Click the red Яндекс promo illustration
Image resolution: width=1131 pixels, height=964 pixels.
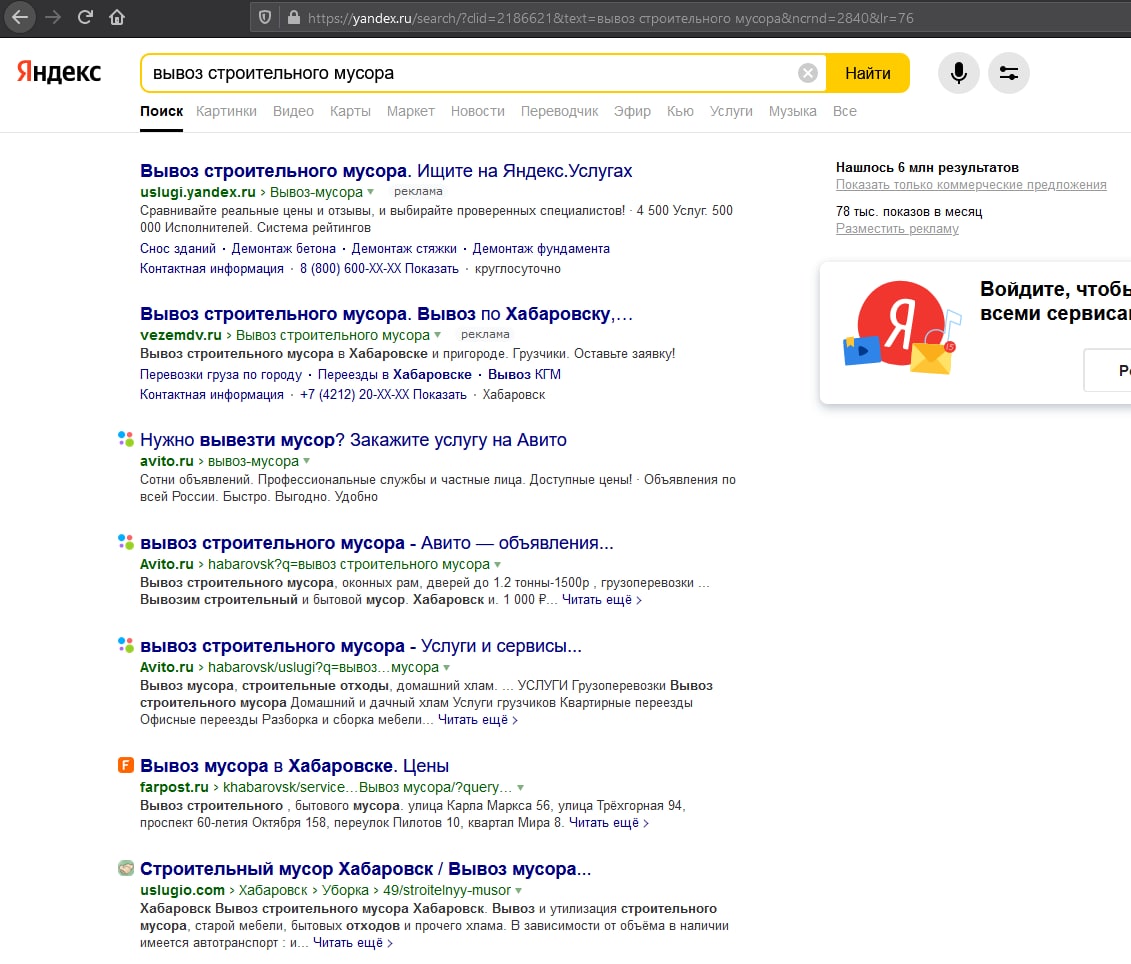pos(902,327)
